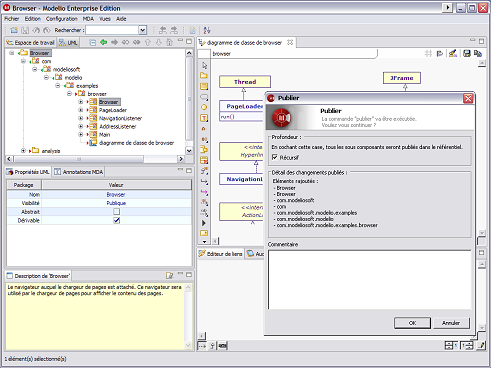Image resolution: width=491 pixels, height=368 pixels.
Task: Open the Fichier menu
Action: pyautogui.click(x=12, y=19)
